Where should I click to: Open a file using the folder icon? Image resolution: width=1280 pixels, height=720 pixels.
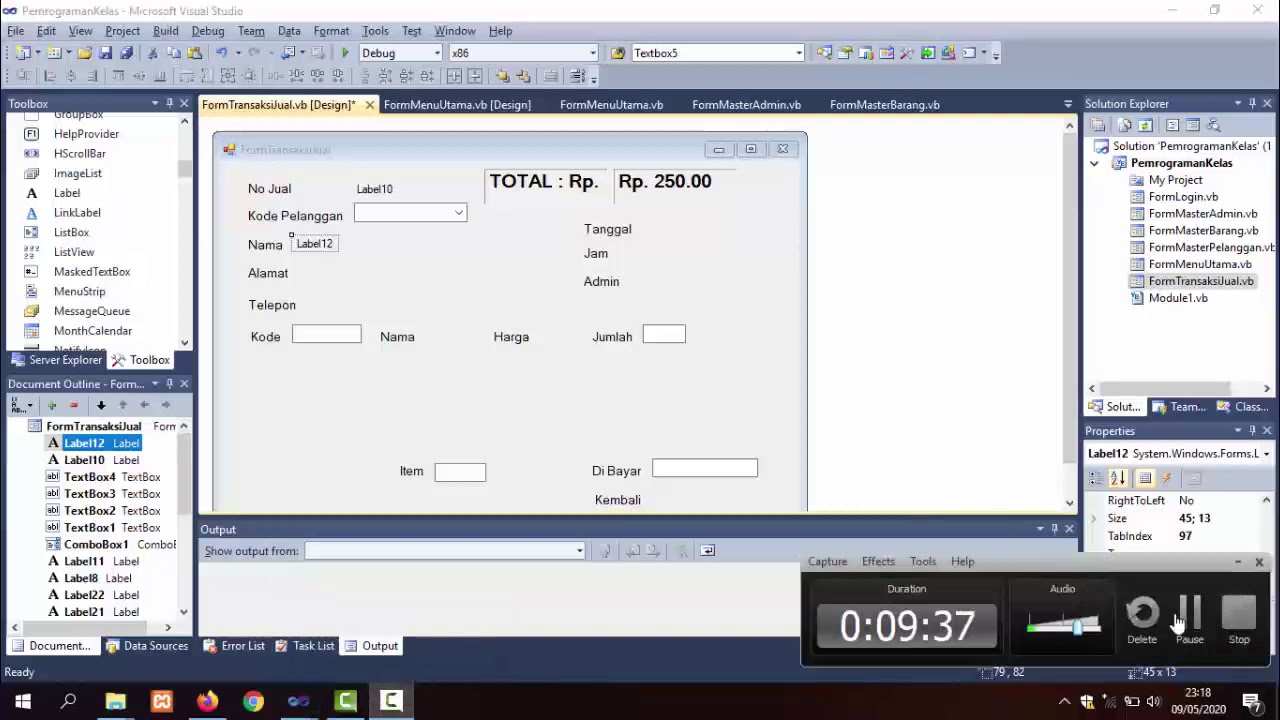coord(84,53)
